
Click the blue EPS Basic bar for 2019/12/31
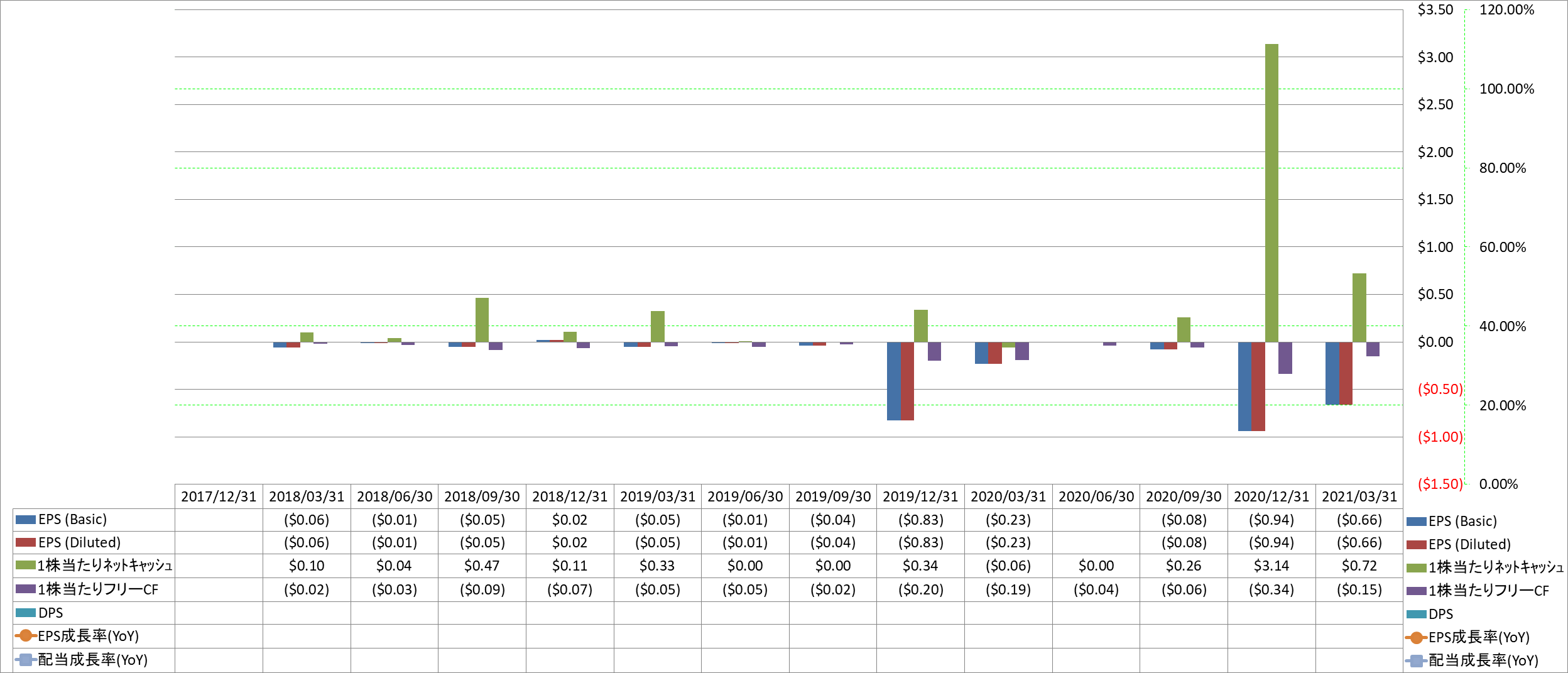click(x=893, y=381)
